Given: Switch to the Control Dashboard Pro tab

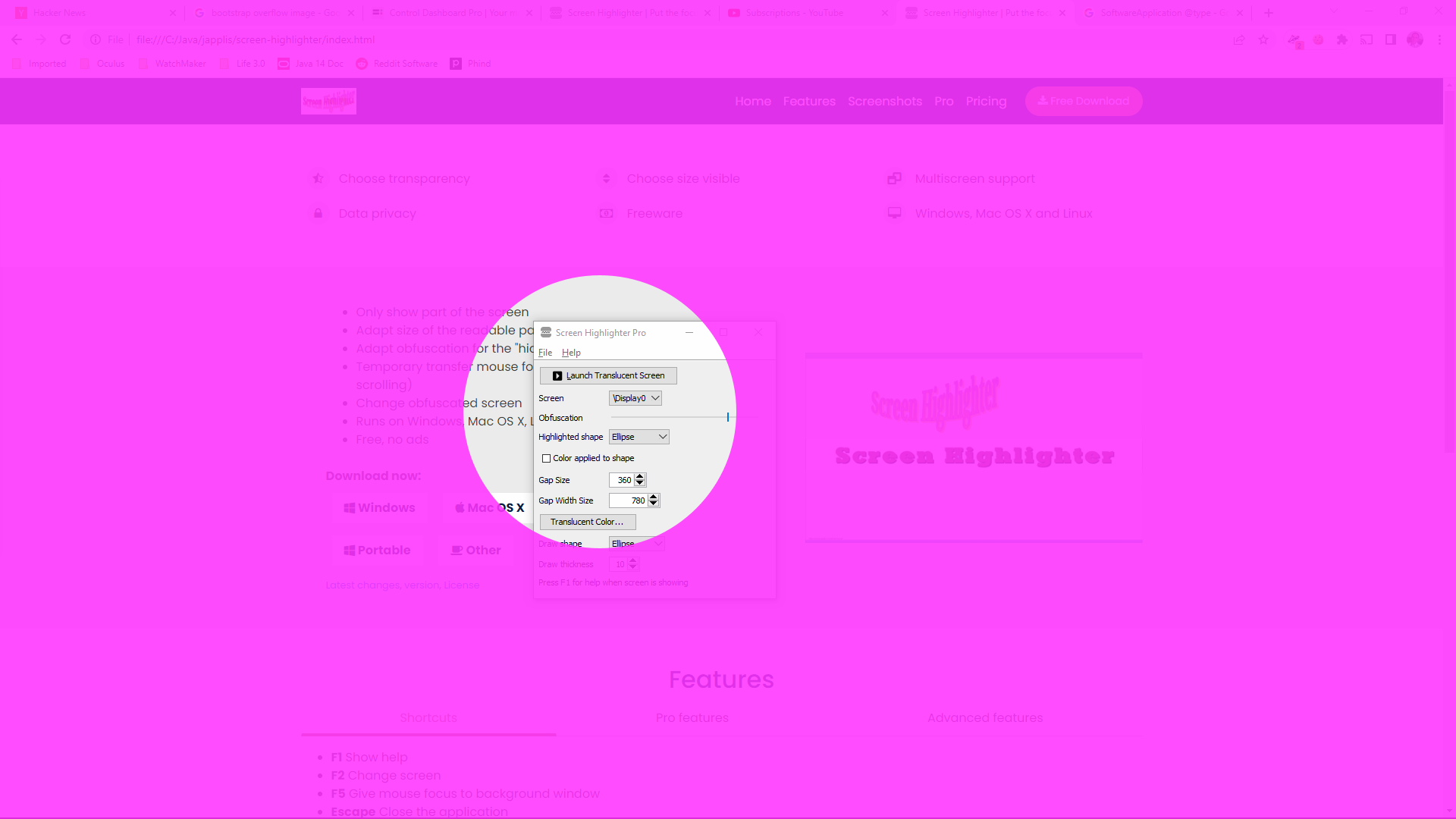Looking at the screenshot, I should point(451,13).
